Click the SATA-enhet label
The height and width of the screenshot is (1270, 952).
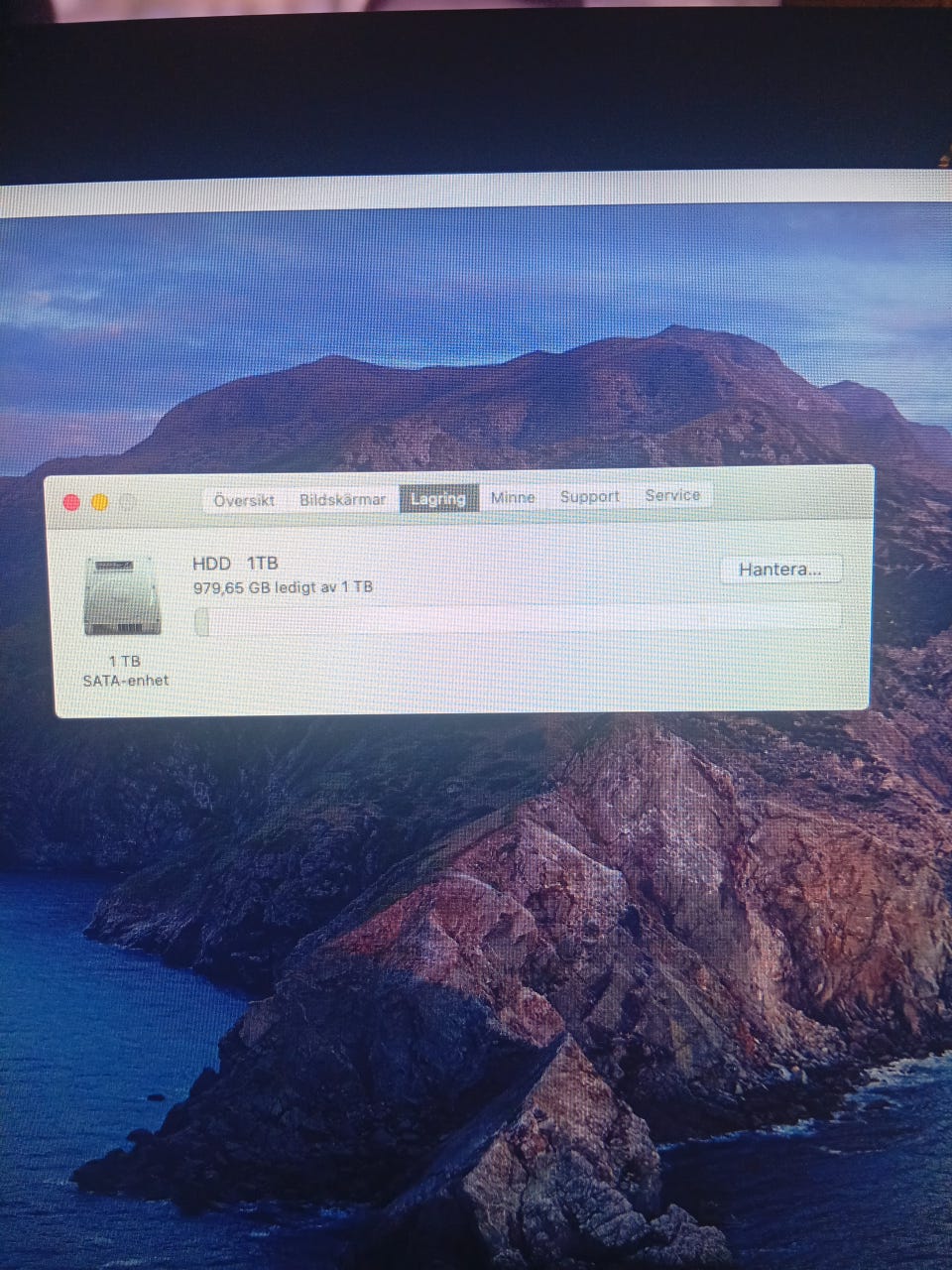126,681
